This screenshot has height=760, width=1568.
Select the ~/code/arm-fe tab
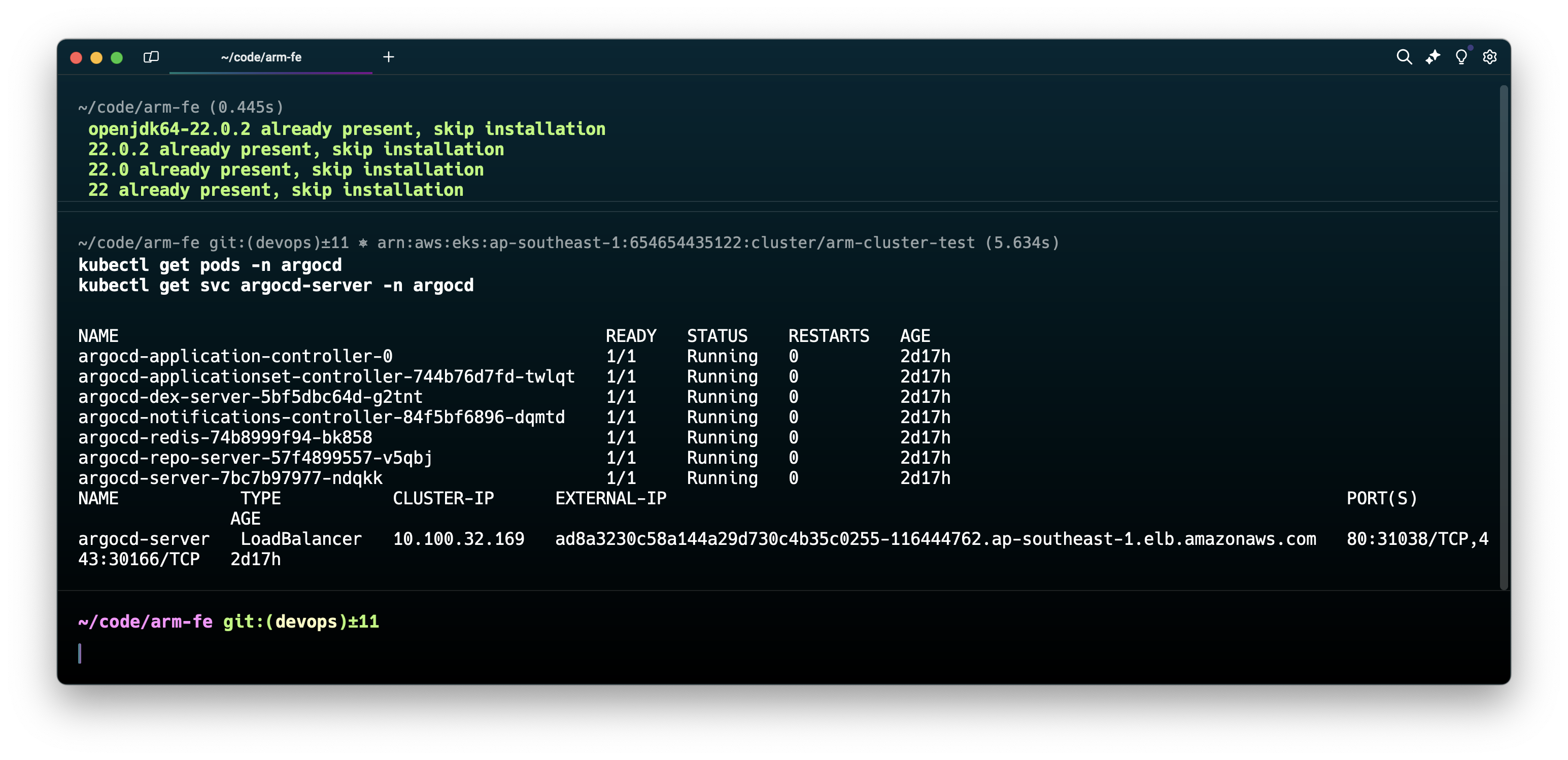[262, 57]
